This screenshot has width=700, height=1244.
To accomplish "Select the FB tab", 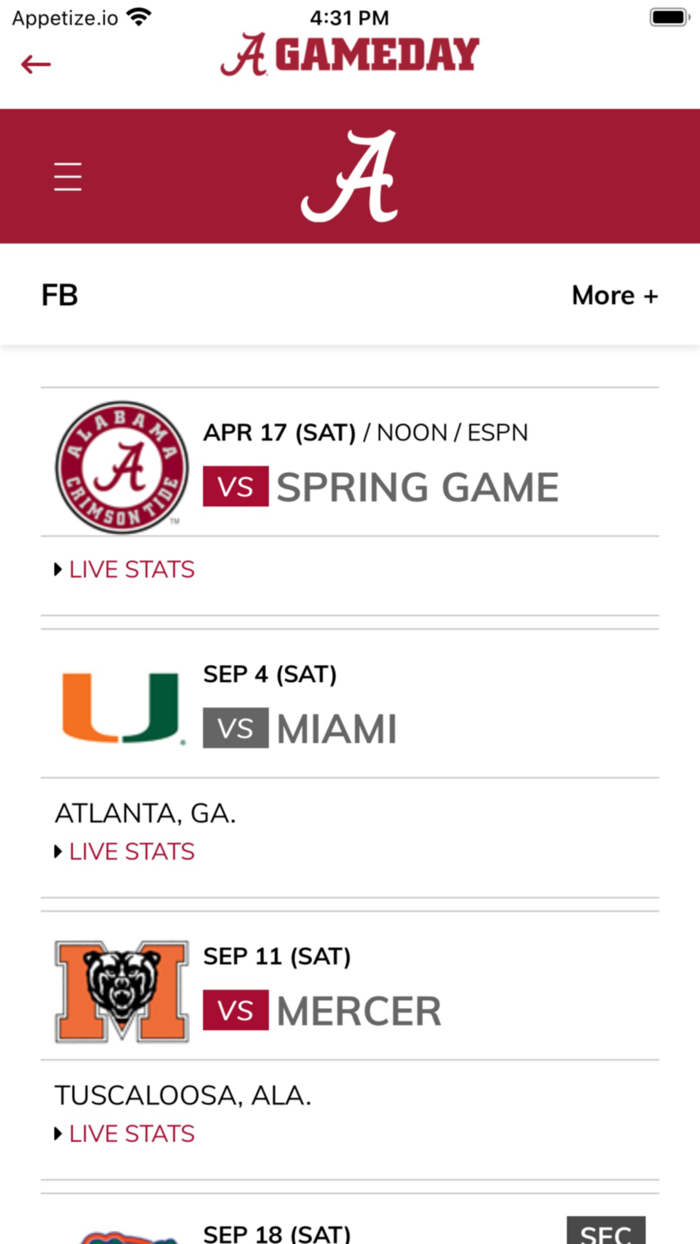I will click(x=60, y=295).
